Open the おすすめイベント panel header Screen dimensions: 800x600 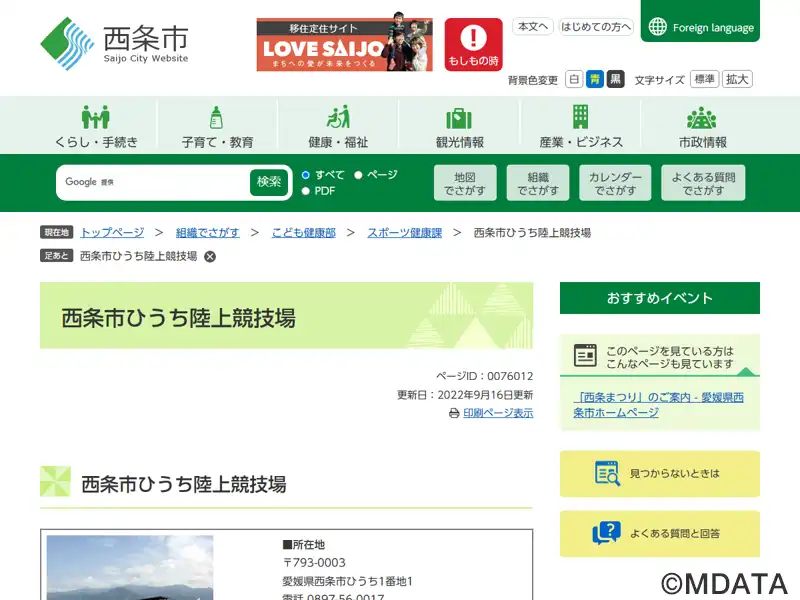tap(660, 298)
